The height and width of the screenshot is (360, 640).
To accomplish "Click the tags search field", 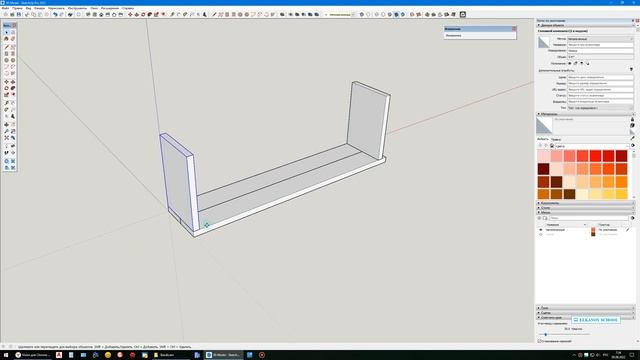I will pos(589,218).
